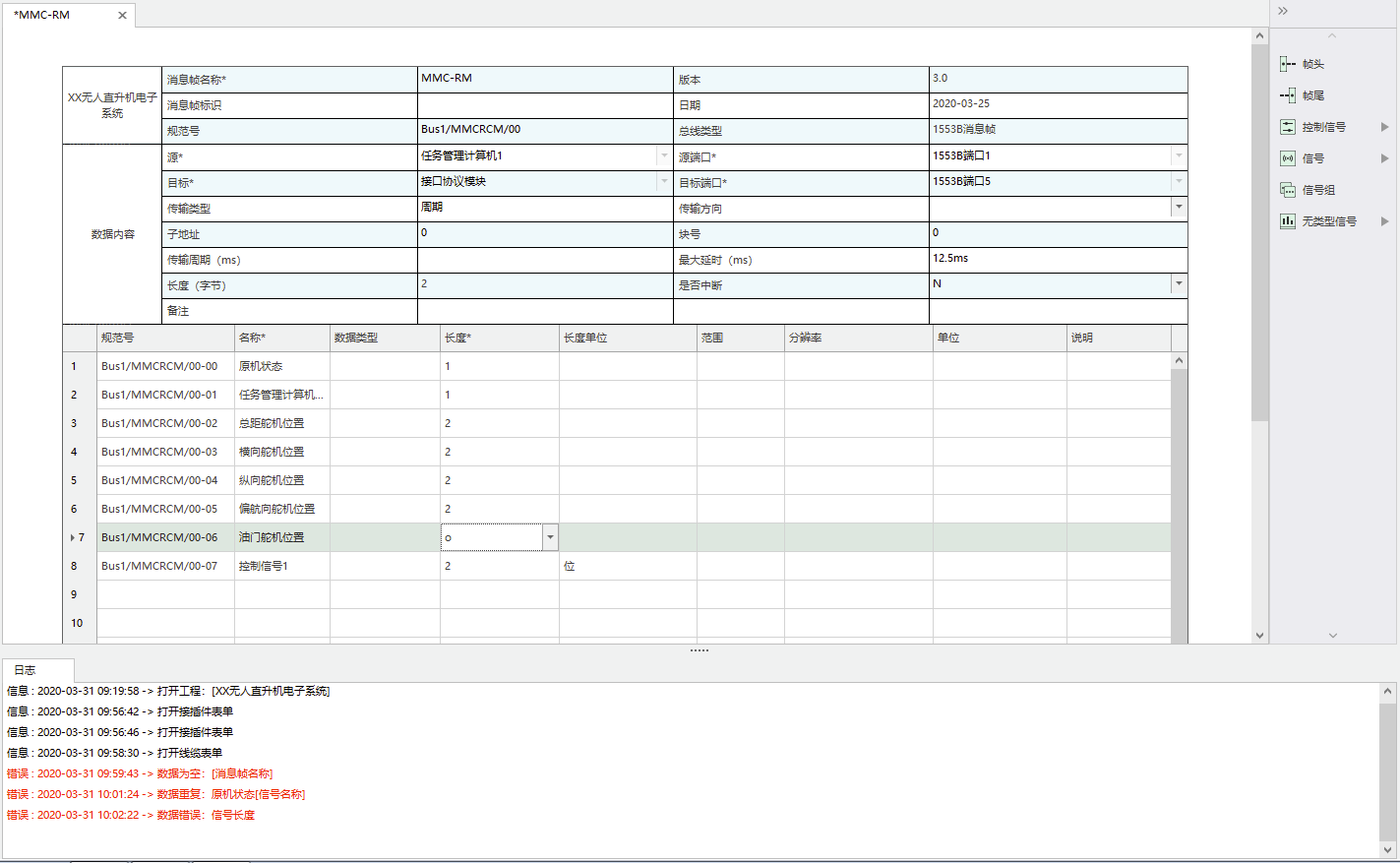This screenshot has width=1400, height=863.
Task: Select the 无类型信号 untyped signal icon
Action: tap(1288, 221)
